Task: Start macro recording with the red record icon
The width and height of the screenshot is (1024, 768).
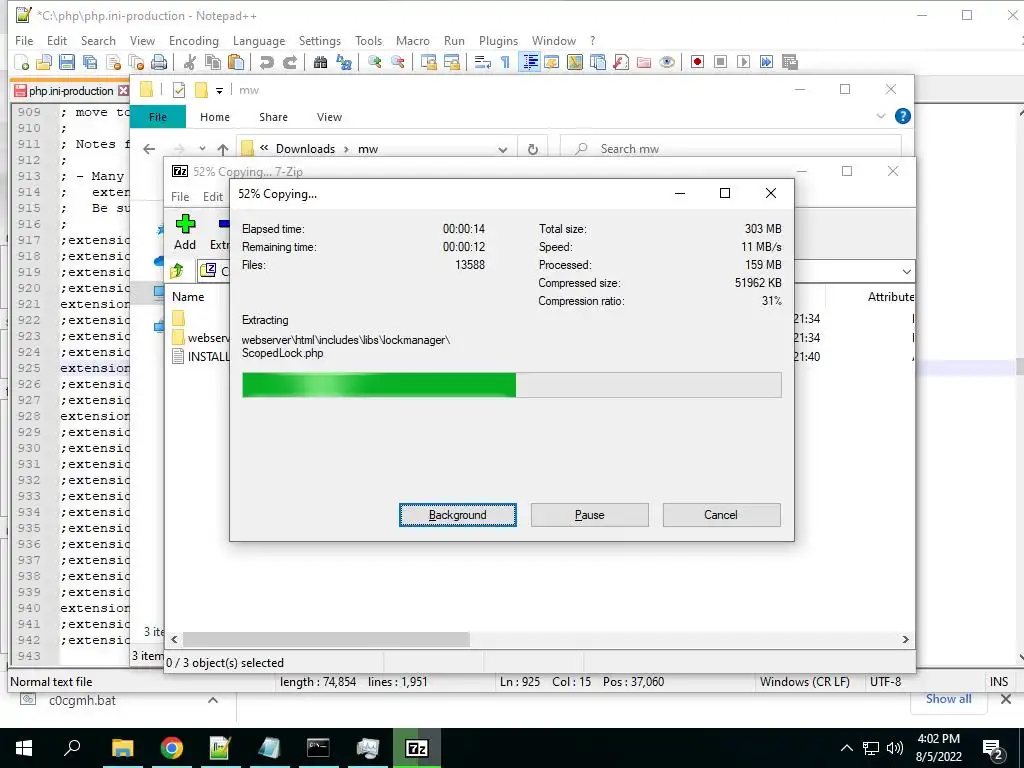Action: click(x=697, y=62)
